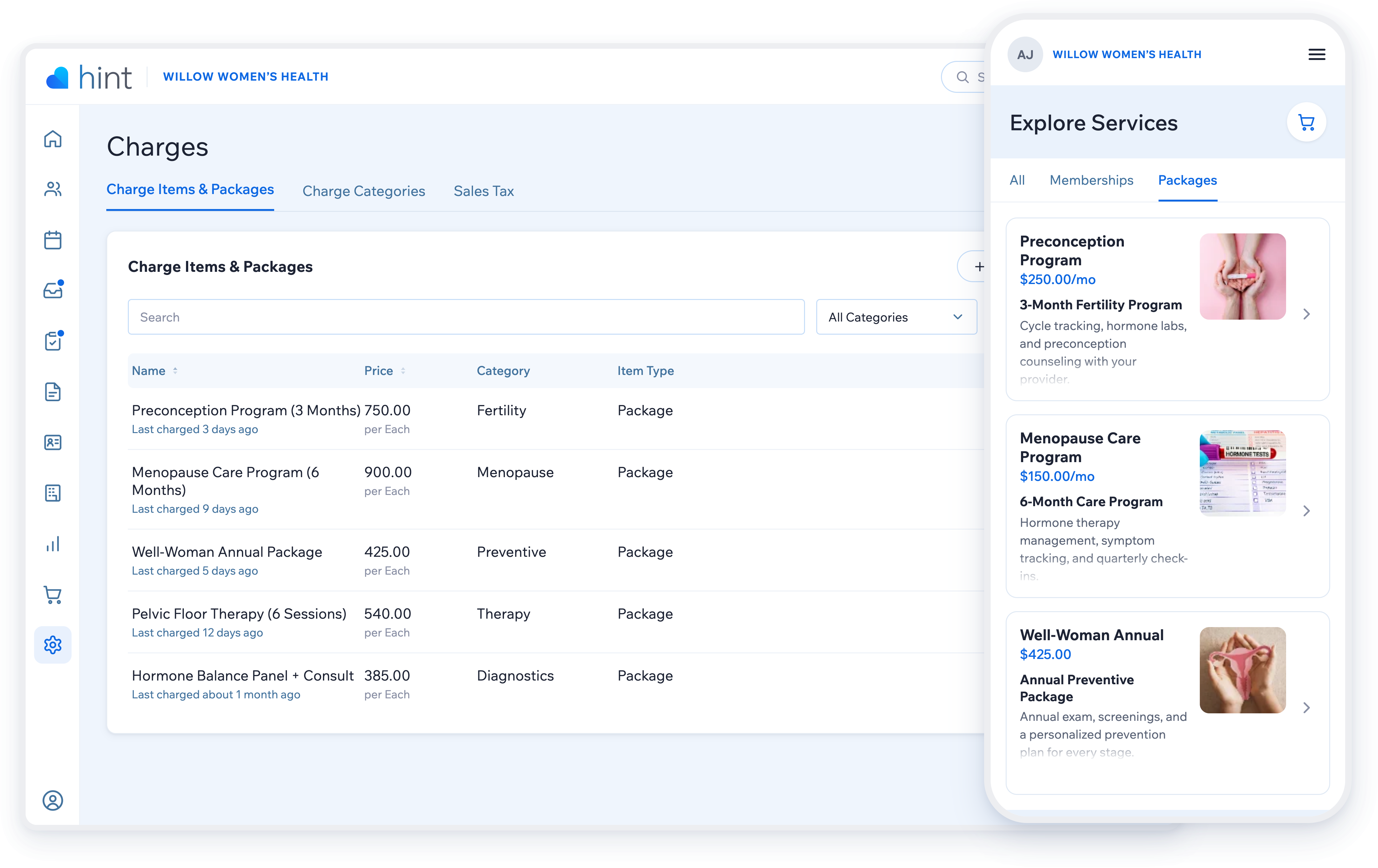Screen dimensions: 1378x868
Task: Click the 385.00 price cell
Action: pos(387,675)
